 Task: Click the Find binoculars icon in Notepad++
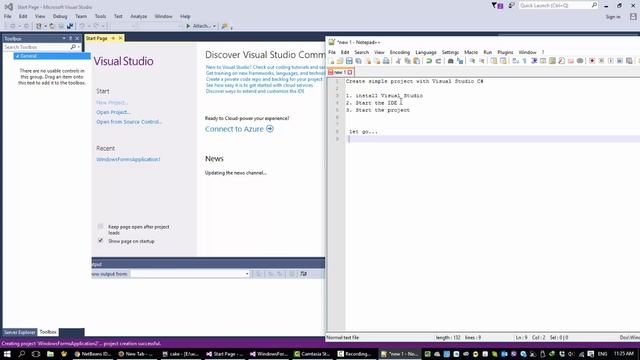pos(451,61)
